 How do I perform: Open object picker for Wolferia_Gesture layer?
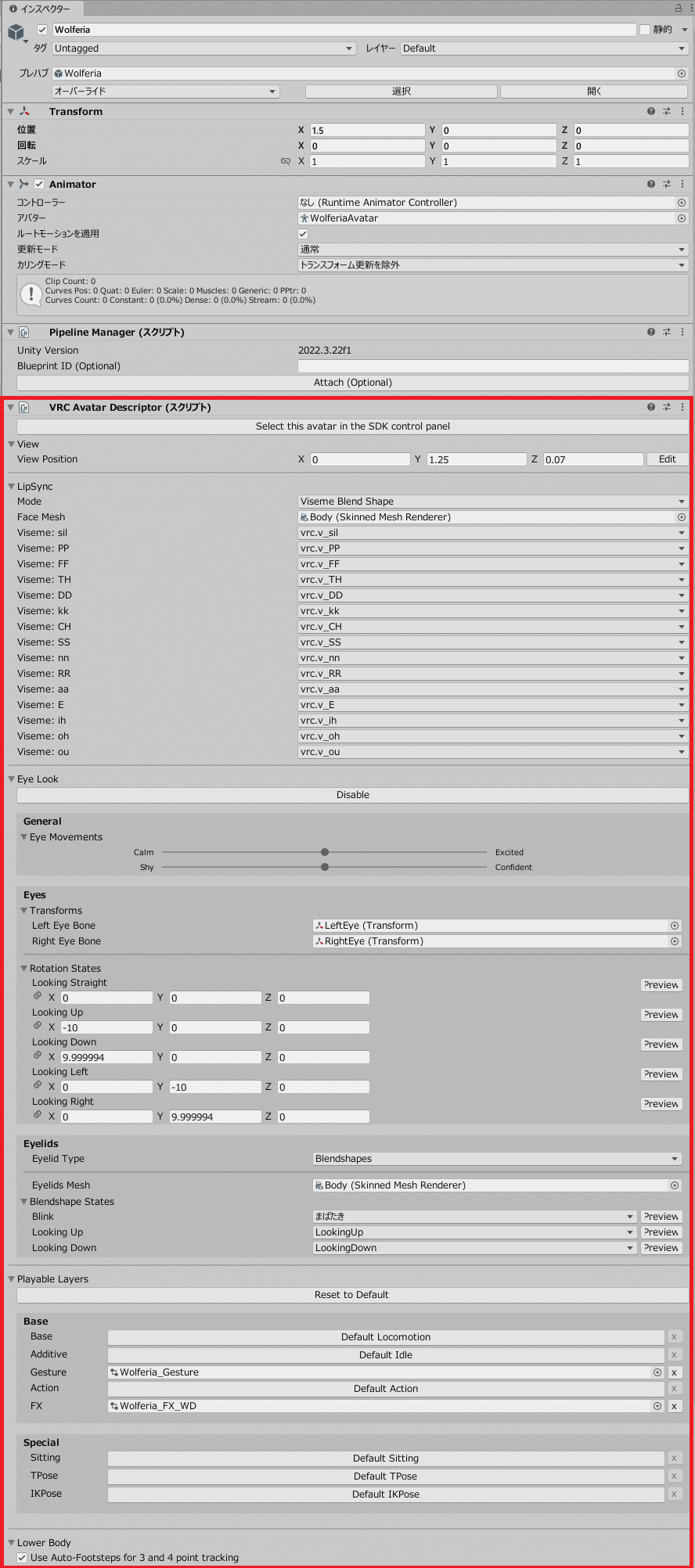(x=657, y=1372)
